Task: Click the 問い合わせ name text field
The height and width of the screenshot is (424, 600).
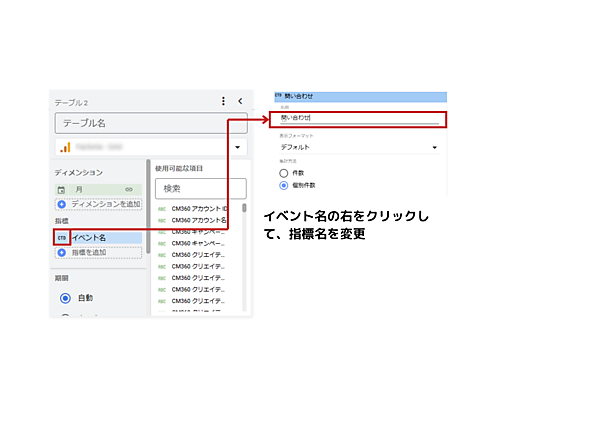Action: 357,119
